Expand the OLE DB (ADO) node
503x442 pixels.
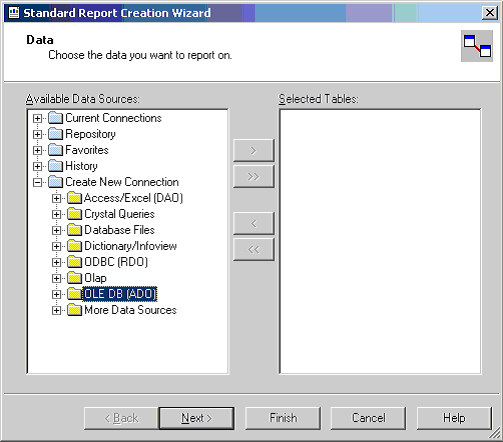pos(56,294)
